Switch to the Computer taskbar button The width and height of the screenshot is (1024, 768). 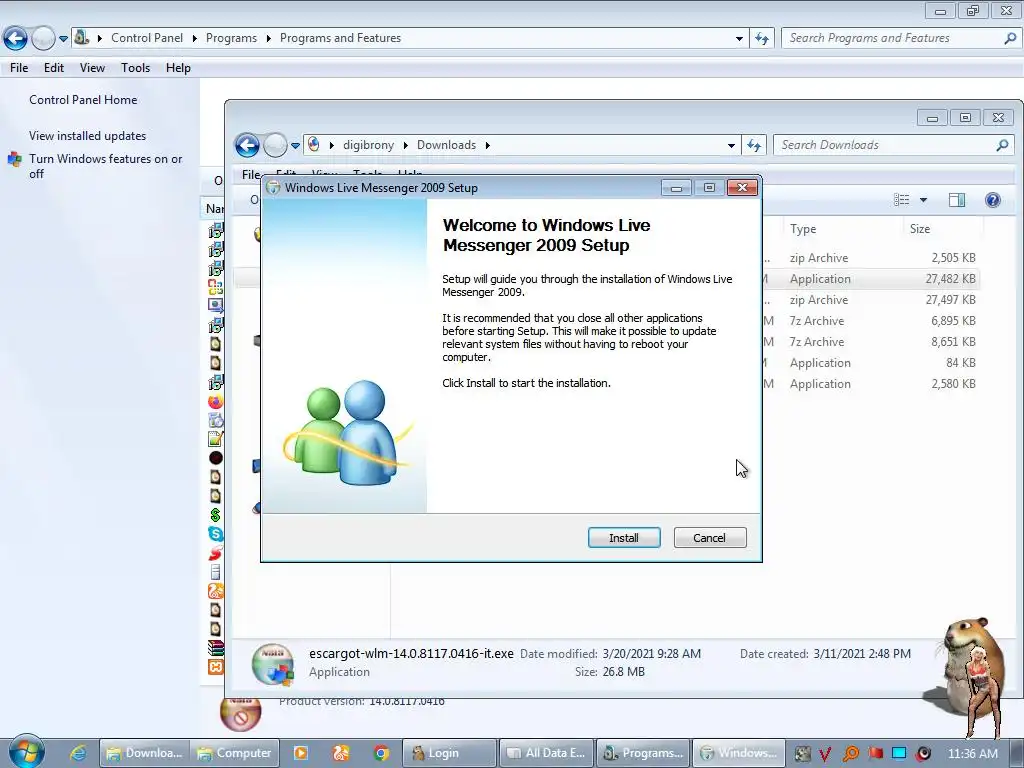[235, 753]
